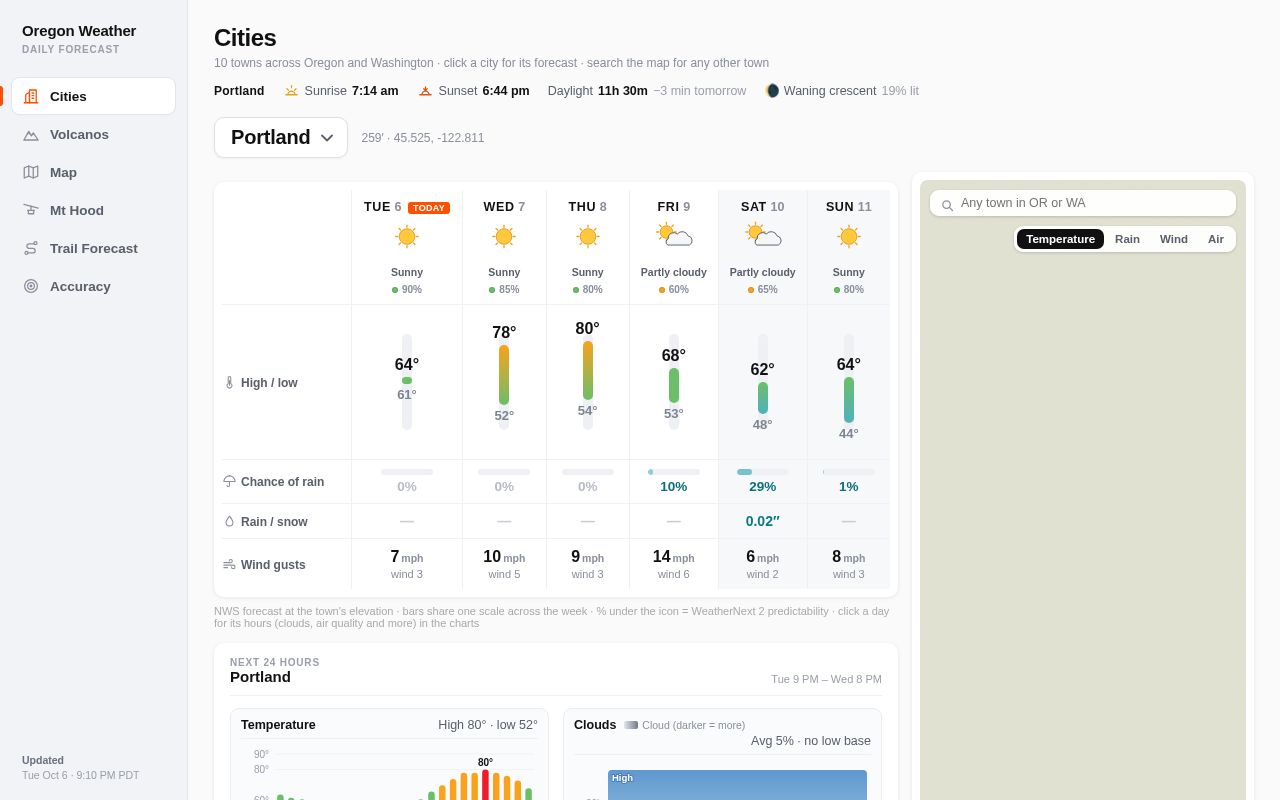Click the search magnifier icon
This screenshot has width=1280, height=800.
click(947, 204)
